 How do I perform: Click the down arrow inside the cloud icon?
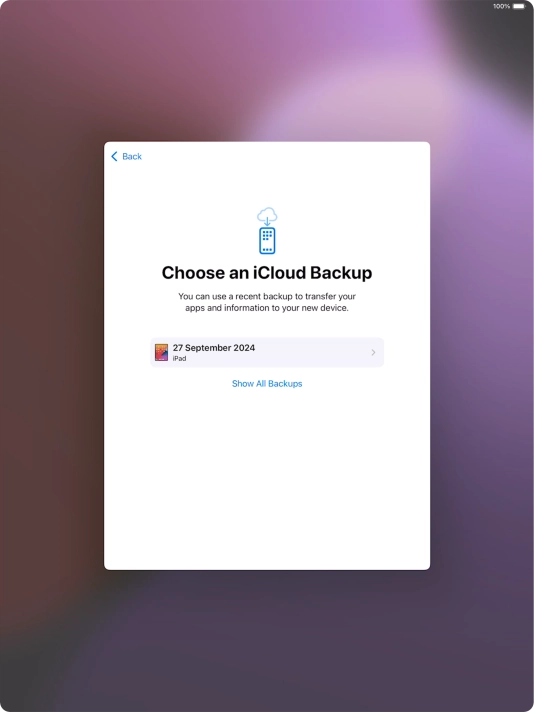pyautogui.click(x=267, y=221)
